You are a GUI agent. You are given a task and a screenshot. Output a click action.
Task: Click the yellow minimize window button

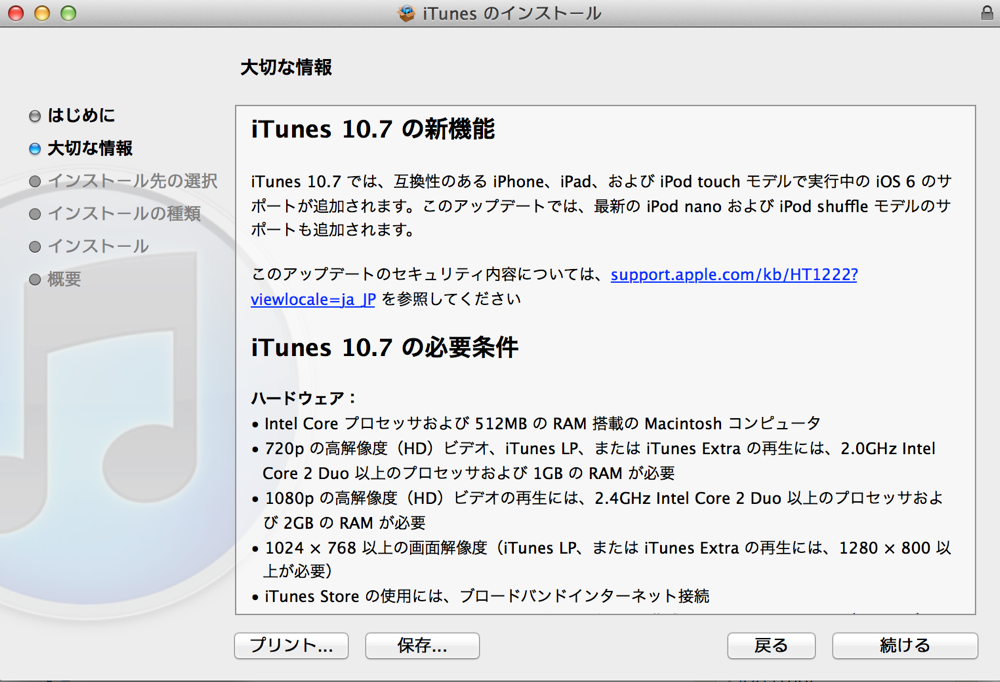tap(42, 13)
